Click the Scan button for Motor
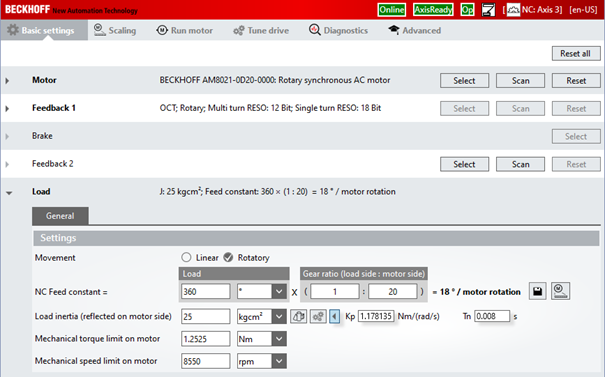The height and width of the screenshot is (377, 605). click(520, 81)
